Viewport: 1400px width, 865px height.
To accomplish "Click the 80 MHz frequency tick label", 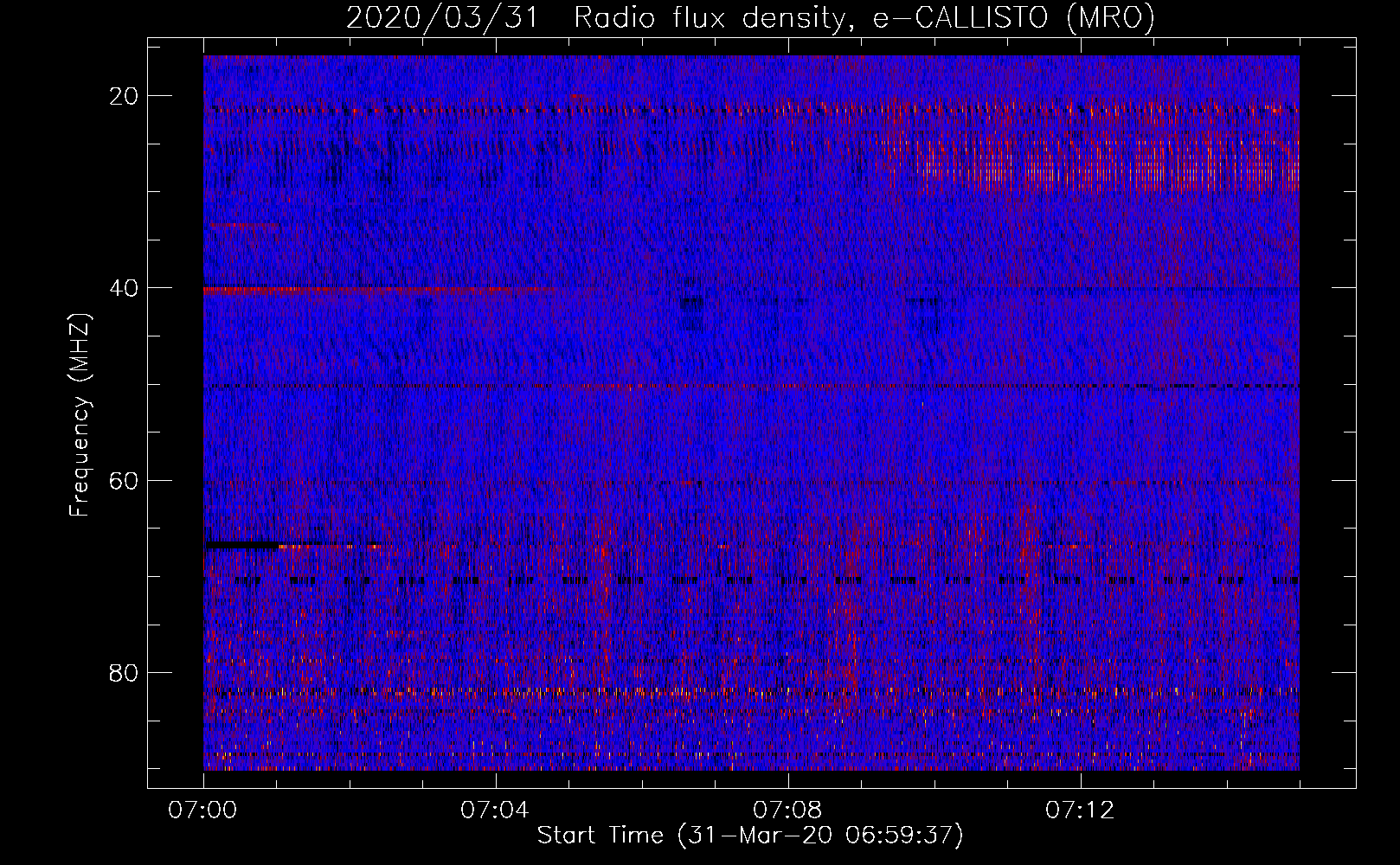I will (x=124, y=672).
